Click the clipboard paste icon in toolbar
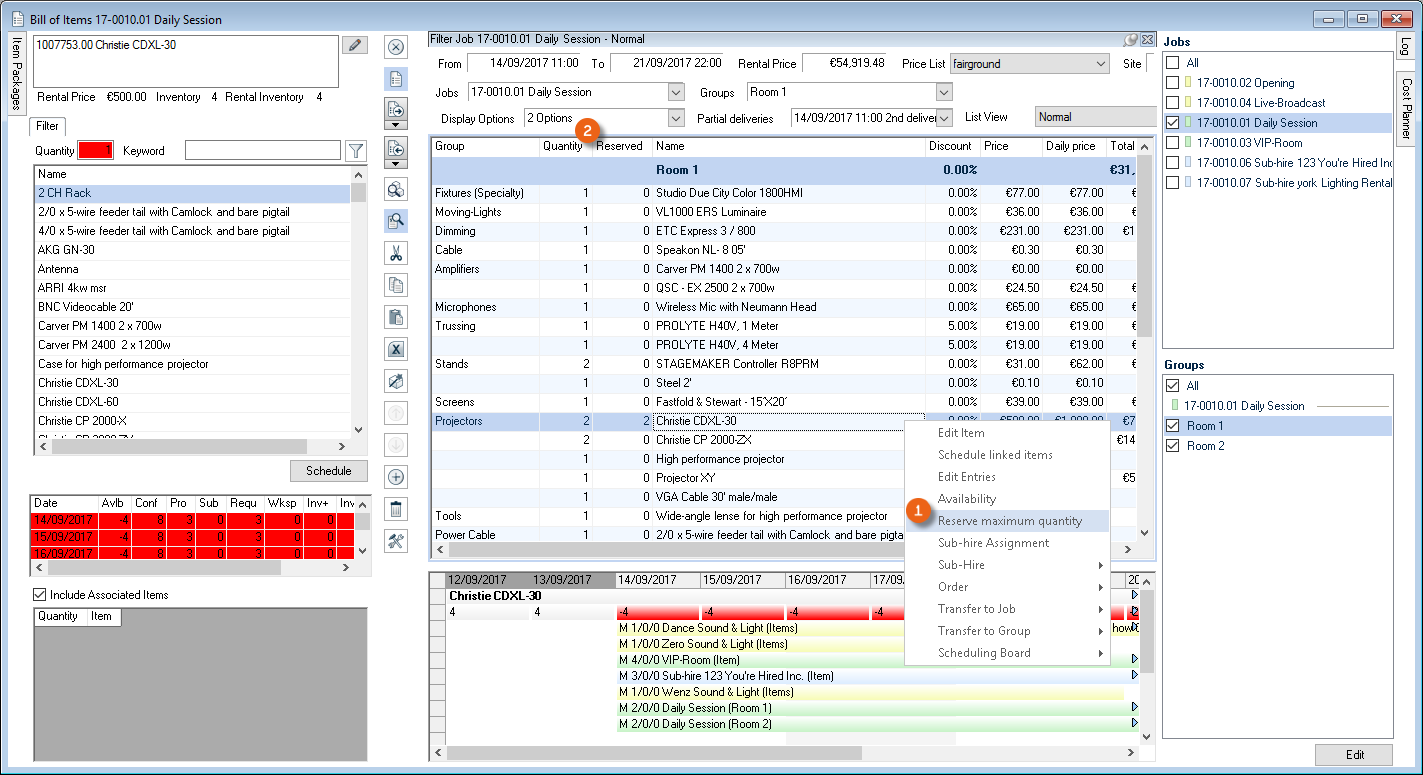The height and width of the screenshot is (775, 1423). click(x=396, y=317)
